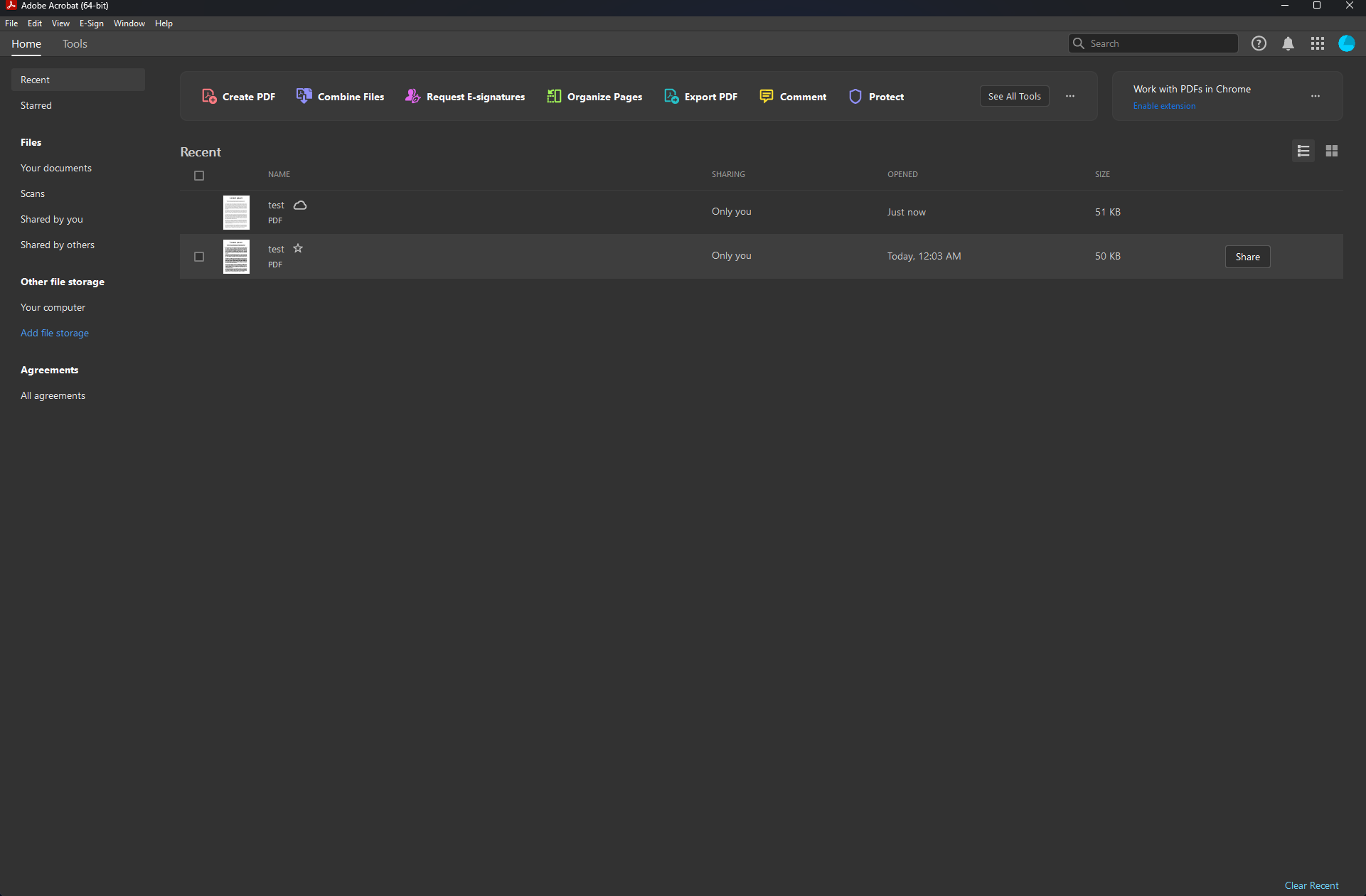Screen dimensions: 1366x896
Task: Switch to the Tools tab
Action: (x=75, y=44)
